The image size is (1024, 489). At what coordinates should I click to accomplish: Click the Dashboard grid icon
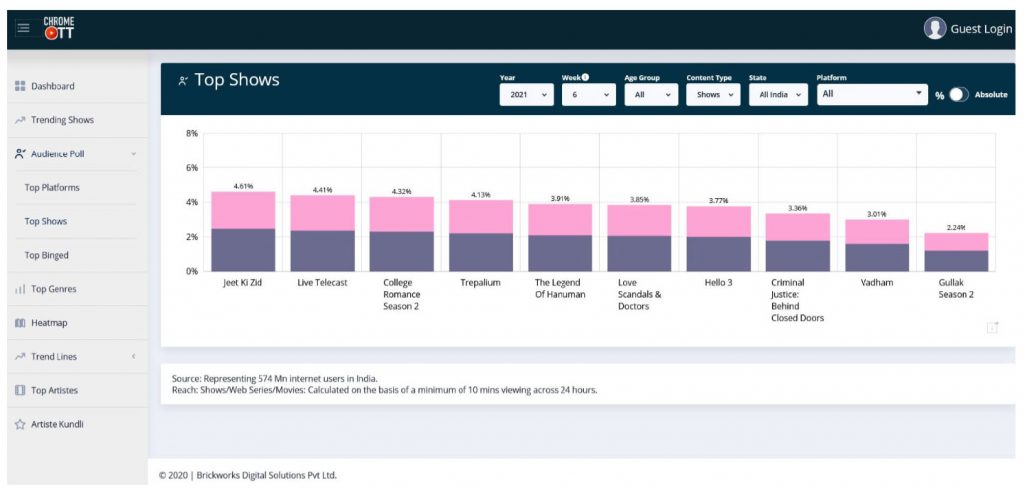(x=20, y=87)
